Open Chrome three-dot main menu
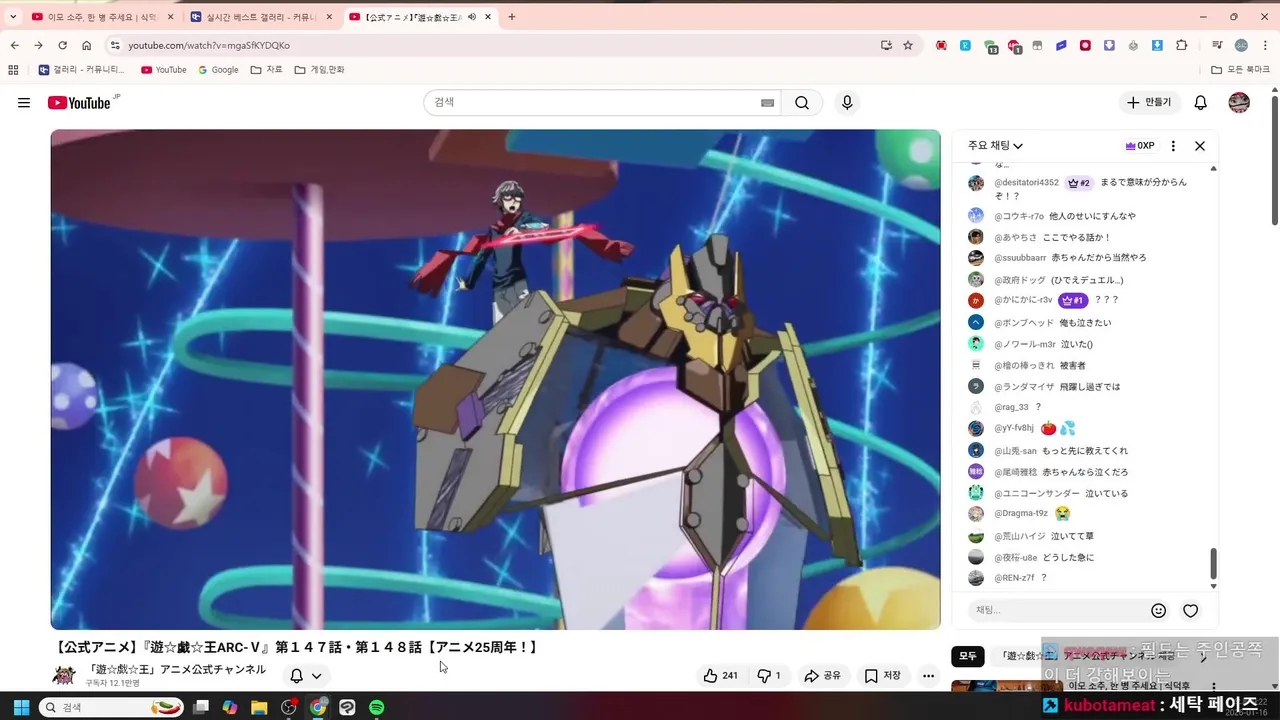Image resolution: width=1280 pixels, height=720 pixels. 1264,45
